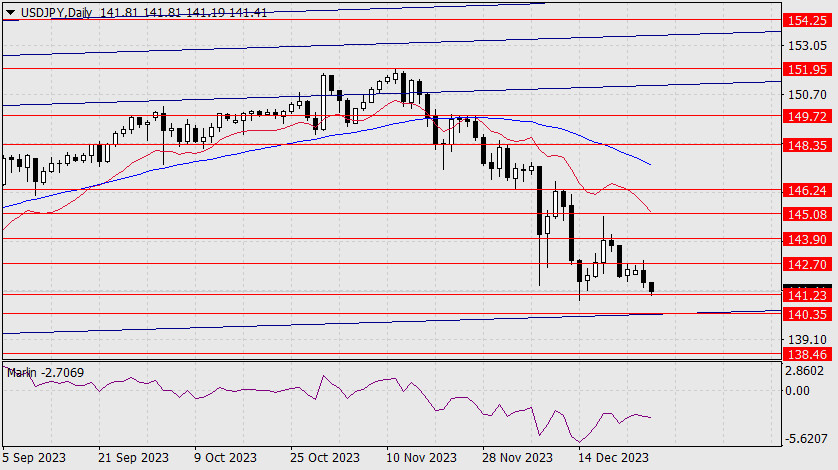838x470 pixels.
Task: Click the 142.70 red price level label
Action: (x=807, y=264)
